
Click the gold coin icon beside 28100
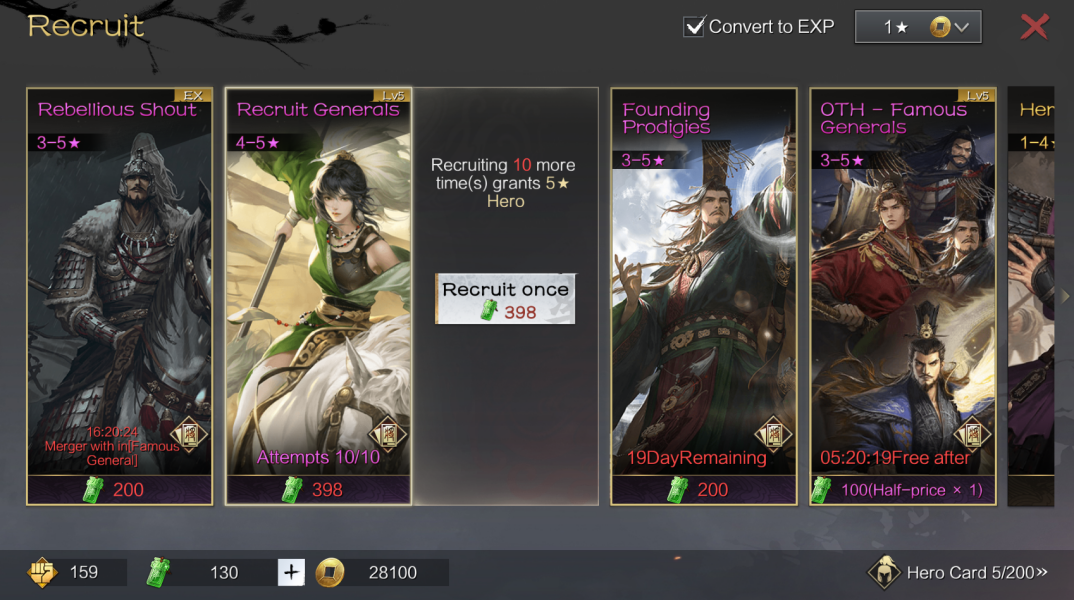point(329,573)
